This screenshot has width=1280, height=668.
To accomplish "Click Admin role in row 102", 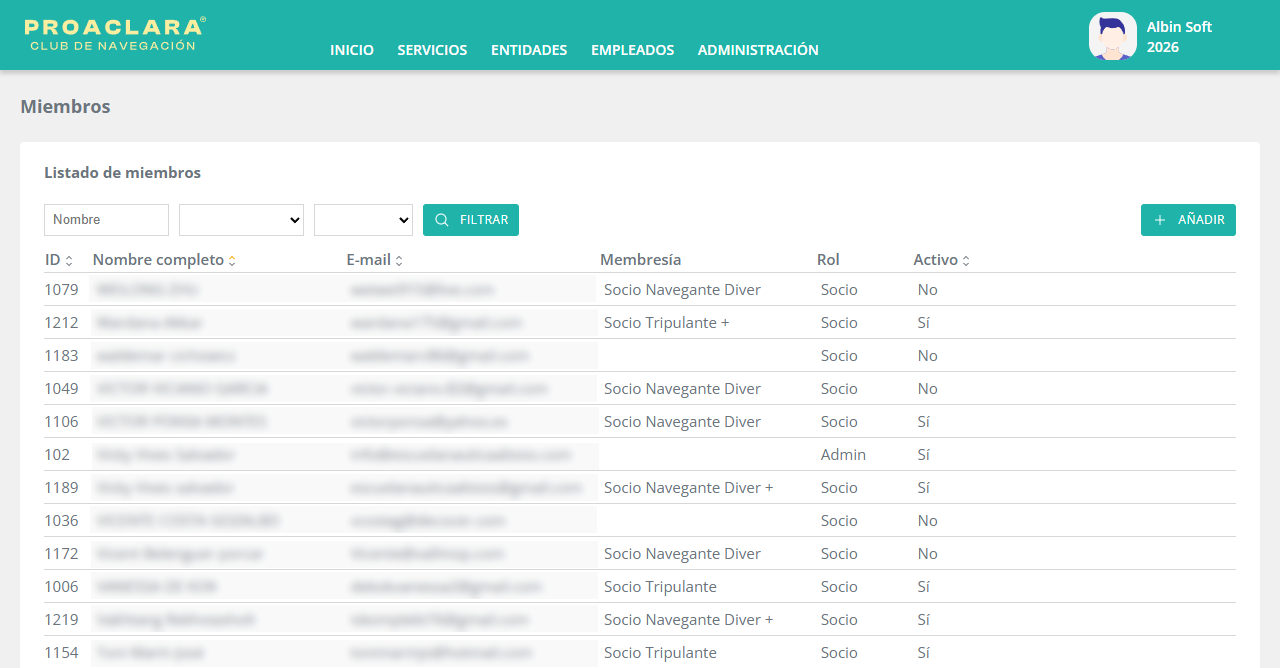I will (843, 455).
